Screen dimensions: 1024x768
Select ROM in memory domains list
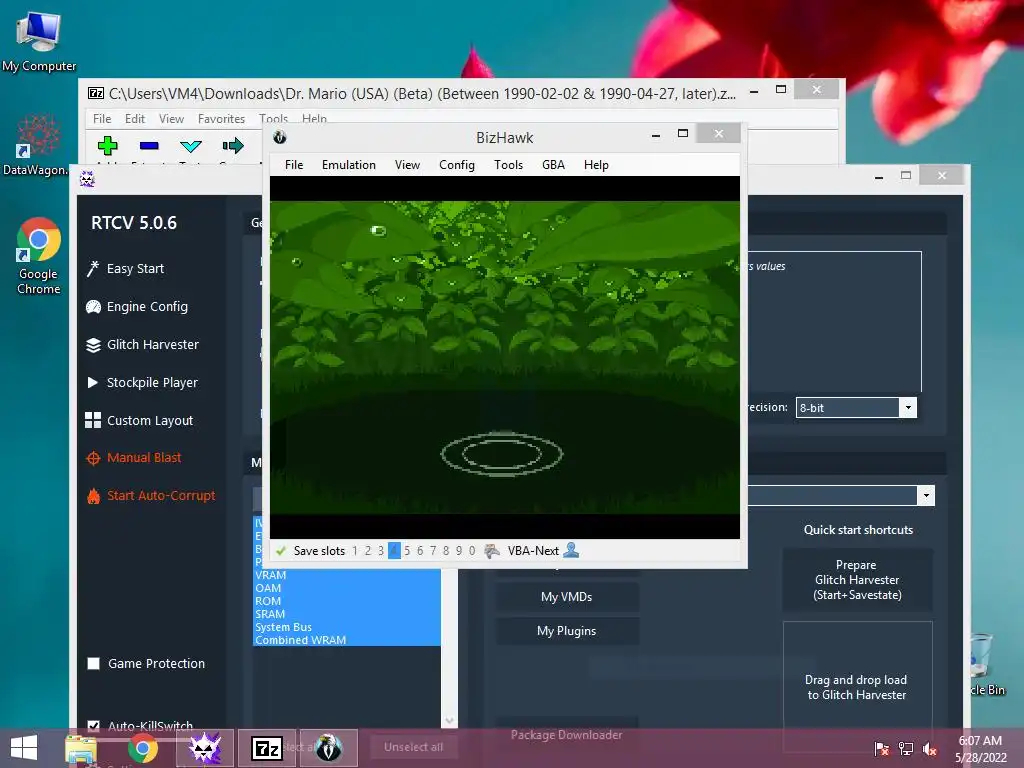coord(347,601)
